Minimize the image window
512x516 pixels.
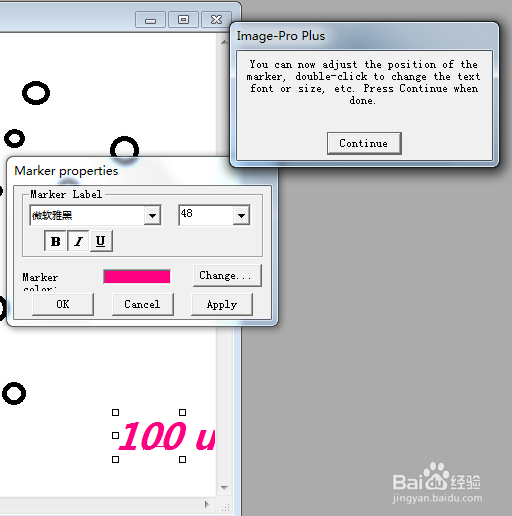point(150,20)
